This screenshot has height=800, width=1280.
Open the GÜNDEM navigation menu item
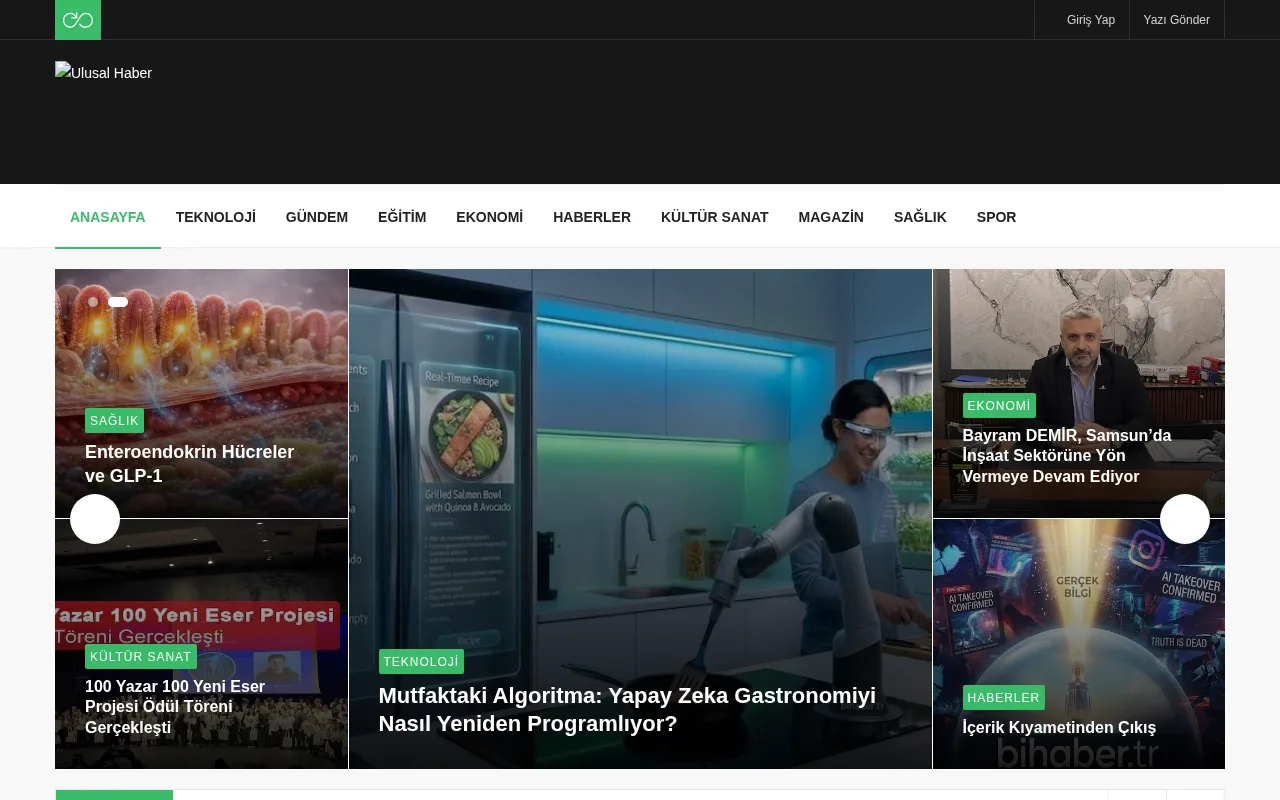(317, 217)
